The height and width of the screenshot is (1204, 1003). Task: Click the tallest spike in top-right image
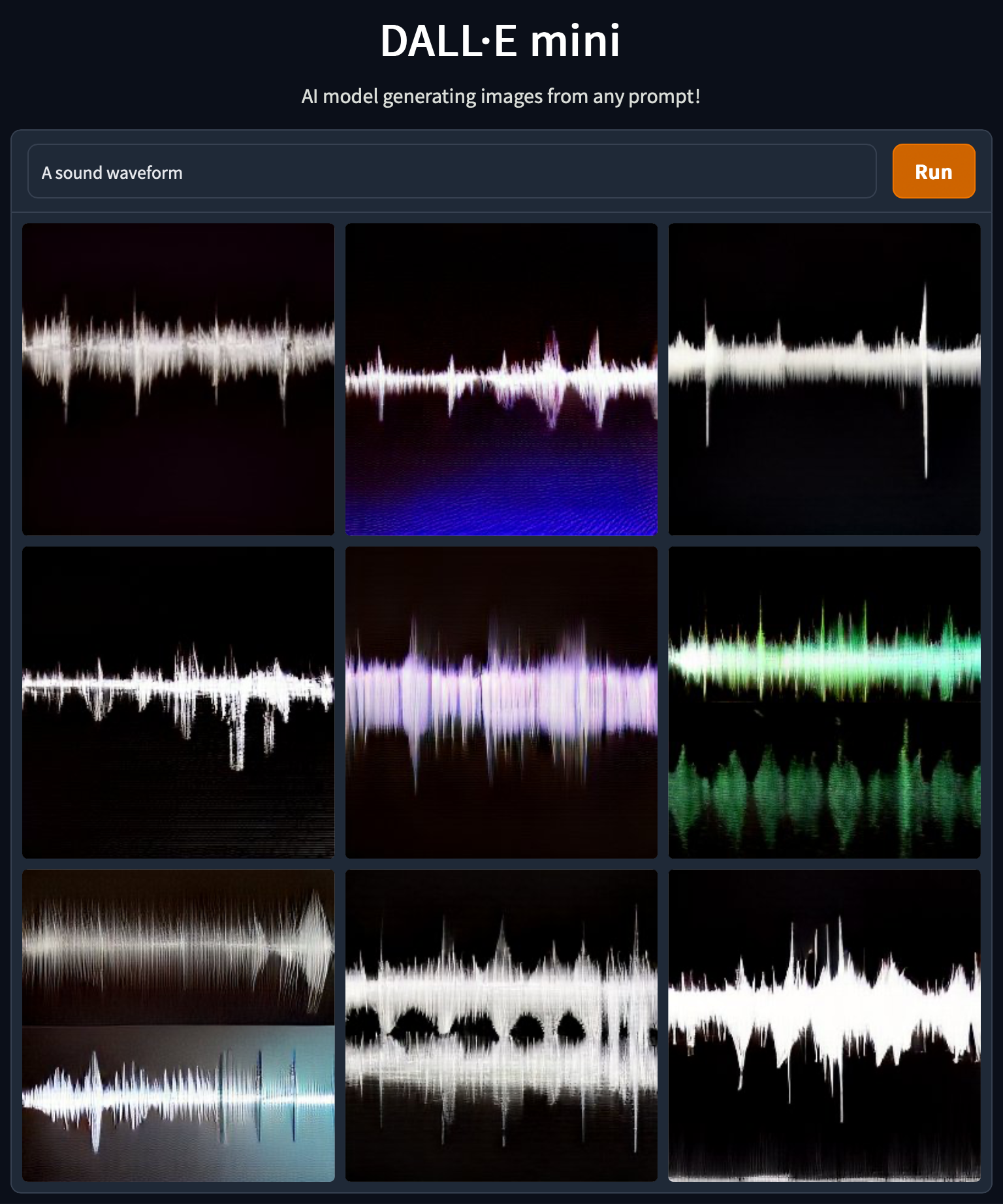925,379
